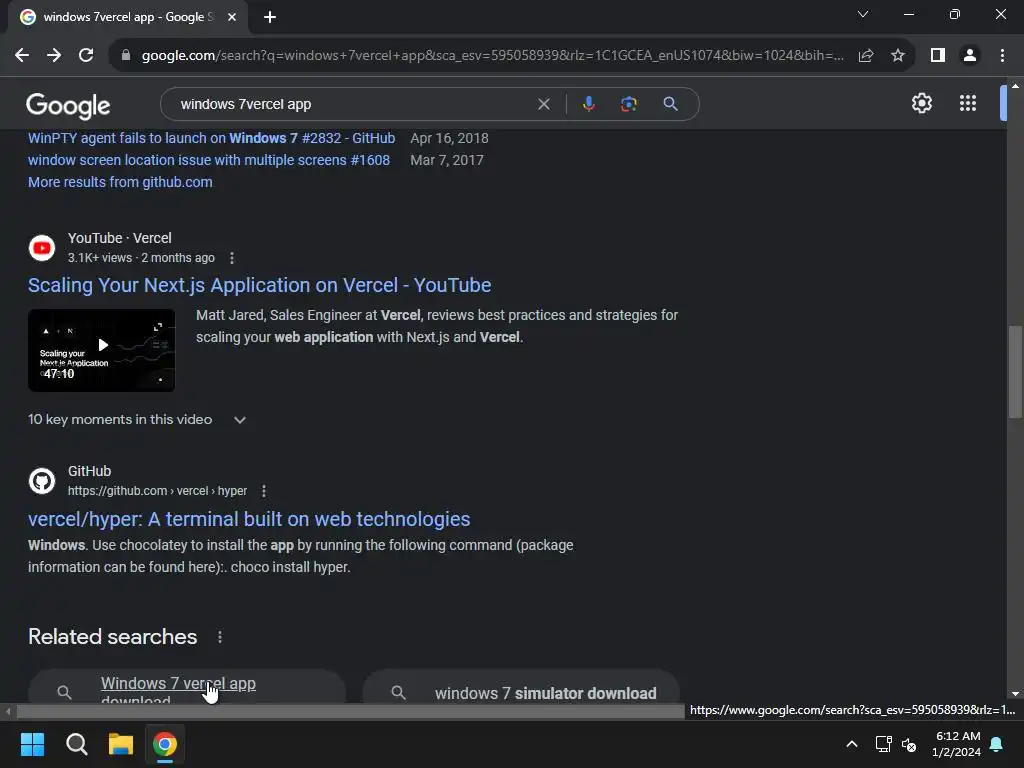The height and width of the screenshot is (768, 1024).
Task: Open a new browser tab
Action: click(270, 18)
